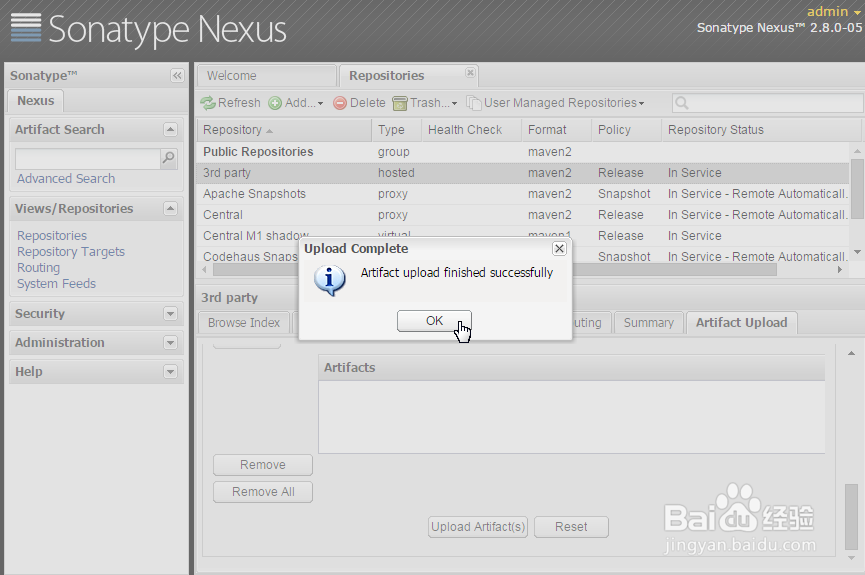The height and width of the screenshot is (575, 865).
Task: Select the Public Repositories row
Action: (522, 152)
